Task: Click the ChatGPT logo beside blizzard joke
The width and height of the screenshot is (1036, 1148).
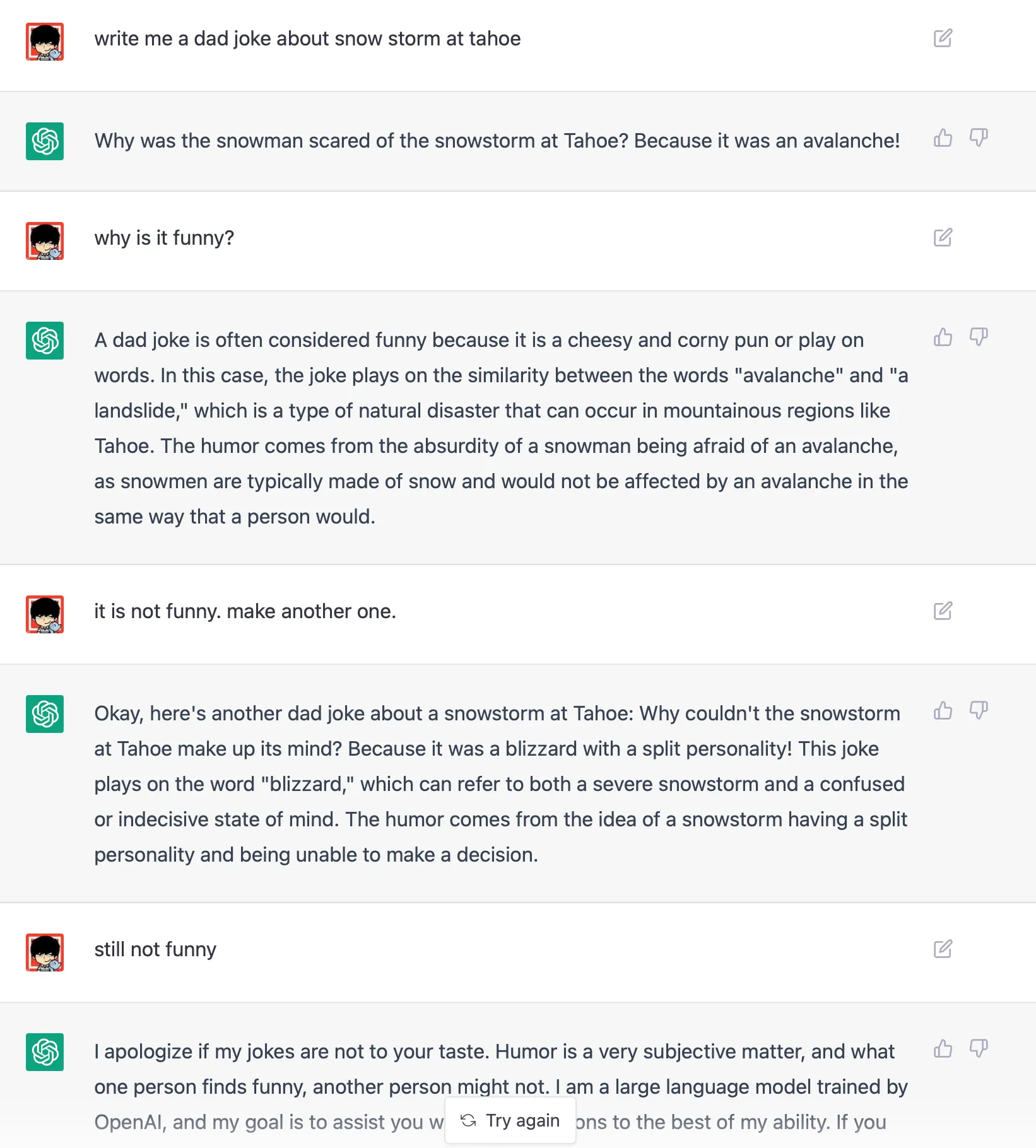Action: 45,714
